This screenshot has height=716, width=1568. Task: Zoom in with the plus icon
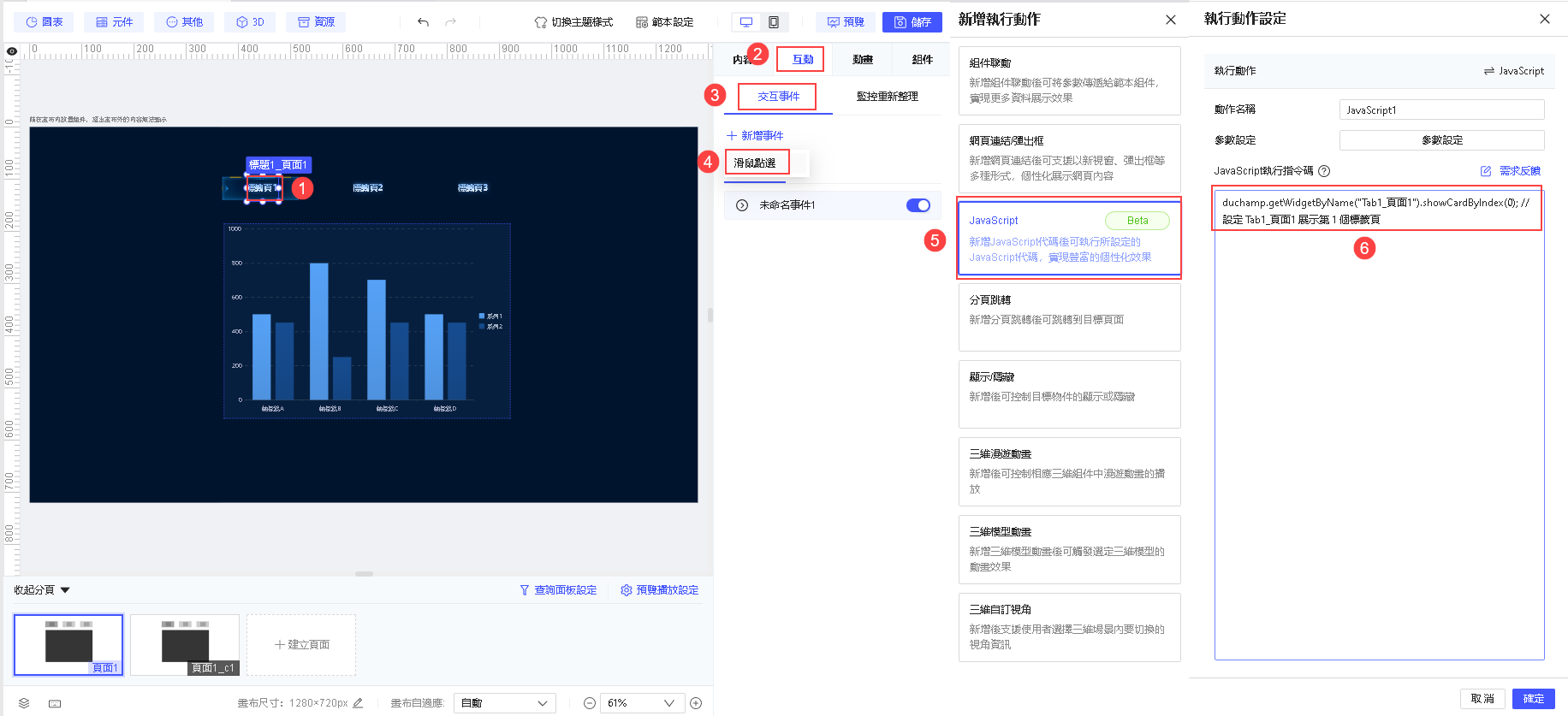(x=696, y=703)
